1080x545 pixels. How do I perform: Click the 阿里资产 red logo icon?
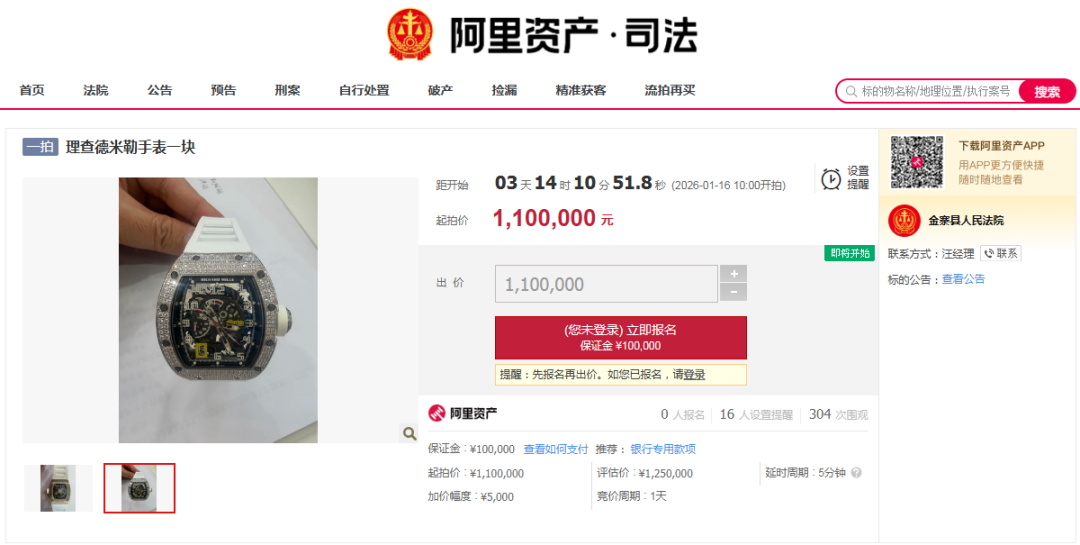point(437,413)
